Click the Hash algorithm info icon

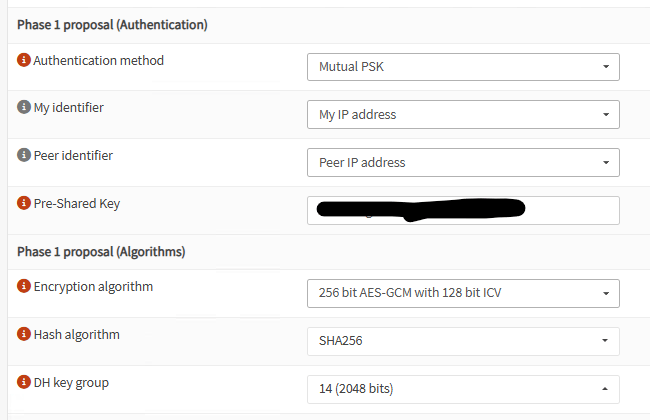(x=24, y=334)
